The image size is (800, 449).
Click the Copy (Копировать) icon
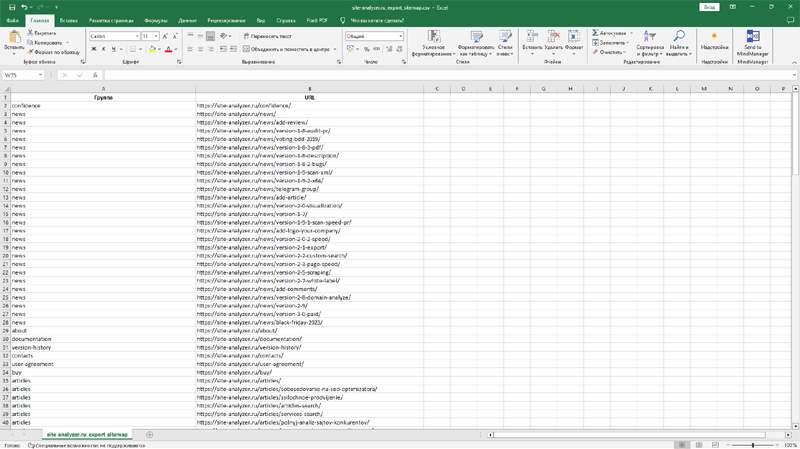click(x=31, y=42)
